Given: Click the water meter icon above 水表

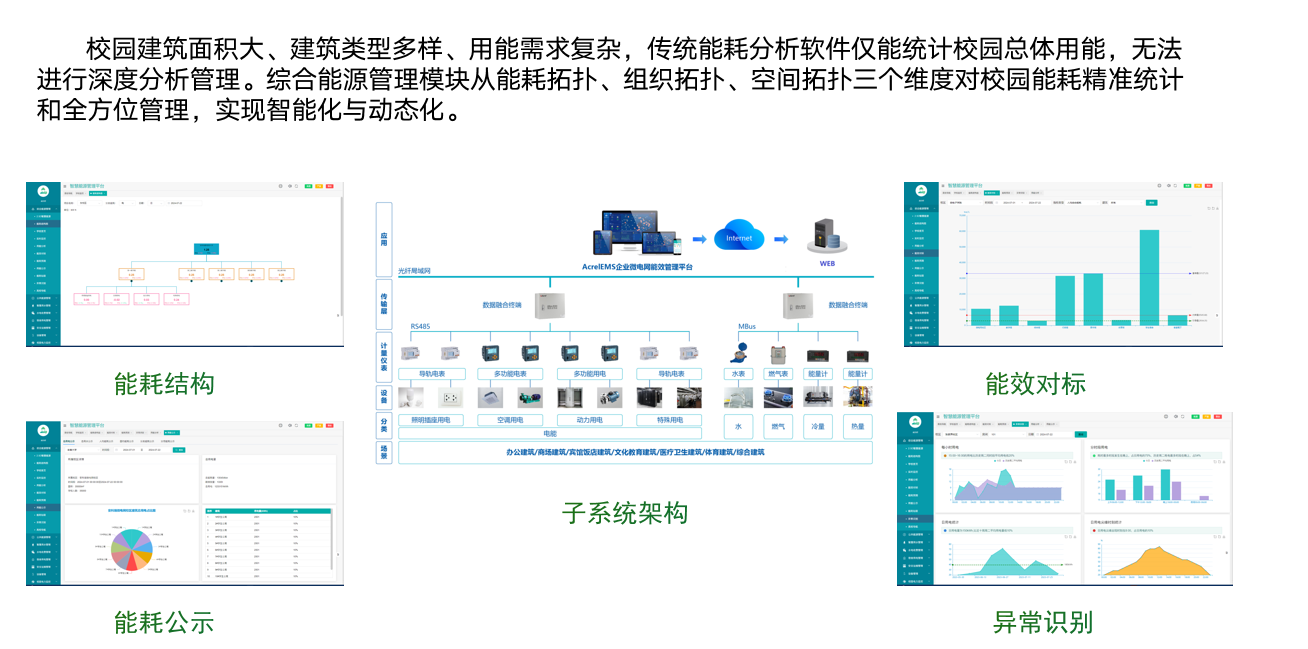Looking at the screenshot, I should [x=738, y=353].
